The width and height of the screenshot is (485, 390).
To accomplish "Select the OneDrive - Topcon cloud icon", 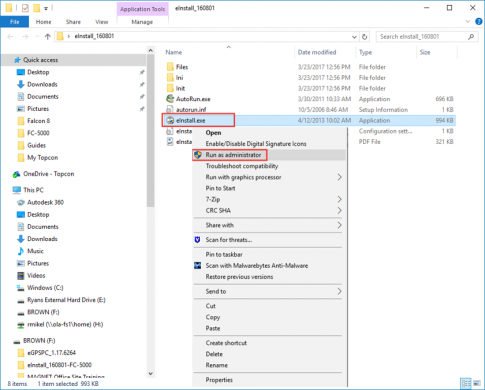I will pyautogui.click(x=16, y=174).
